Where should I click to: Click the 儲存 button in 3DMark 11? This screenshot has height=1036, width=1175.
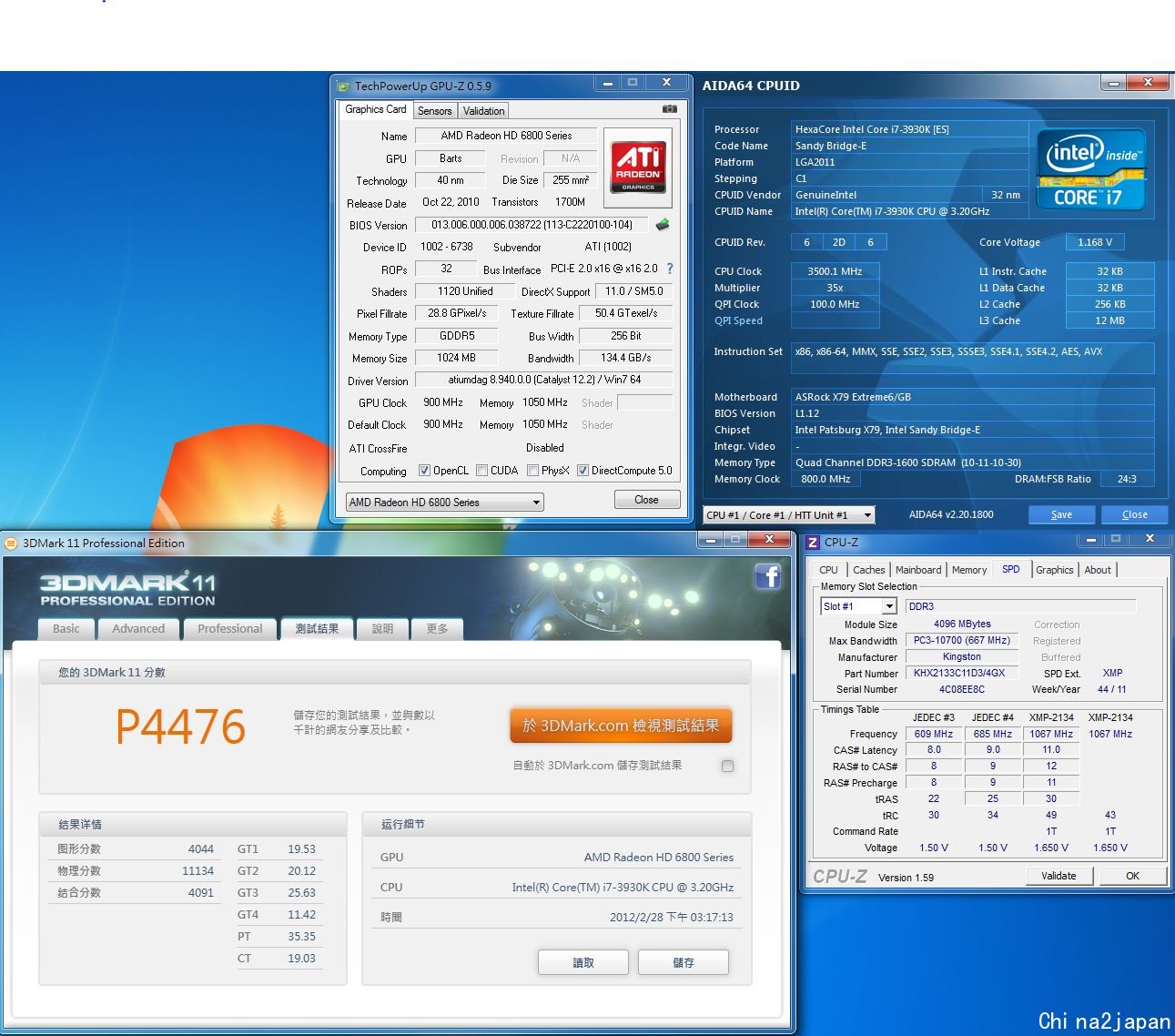(684, 962)
